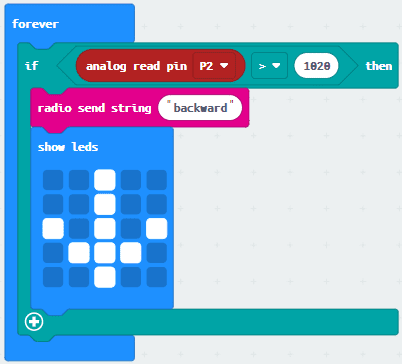Select the show leds block title
The height and width of the screenshot is (364, 402).
[x=68, y=147]
